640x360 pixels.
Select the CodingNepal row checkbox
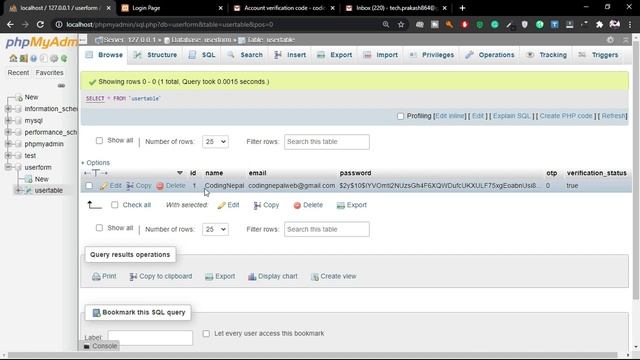click(x=89, y=186)
